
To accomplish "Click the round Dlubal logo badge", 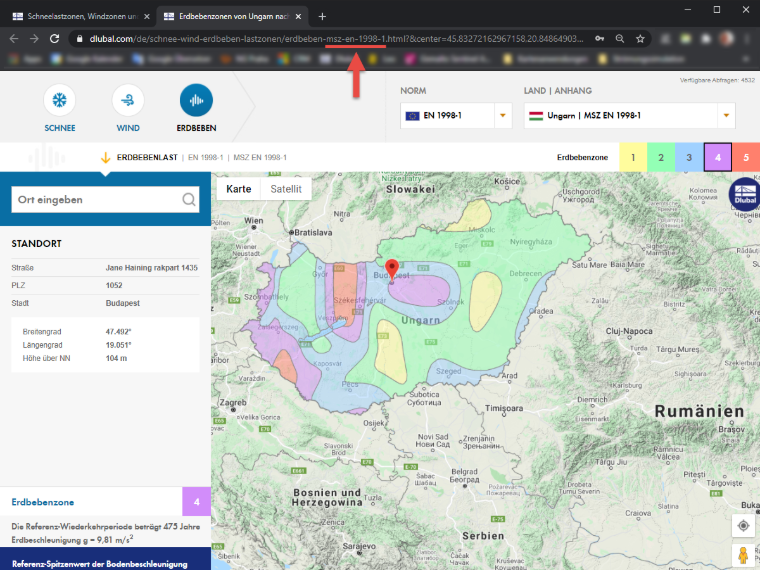I will tap(744, 195).
